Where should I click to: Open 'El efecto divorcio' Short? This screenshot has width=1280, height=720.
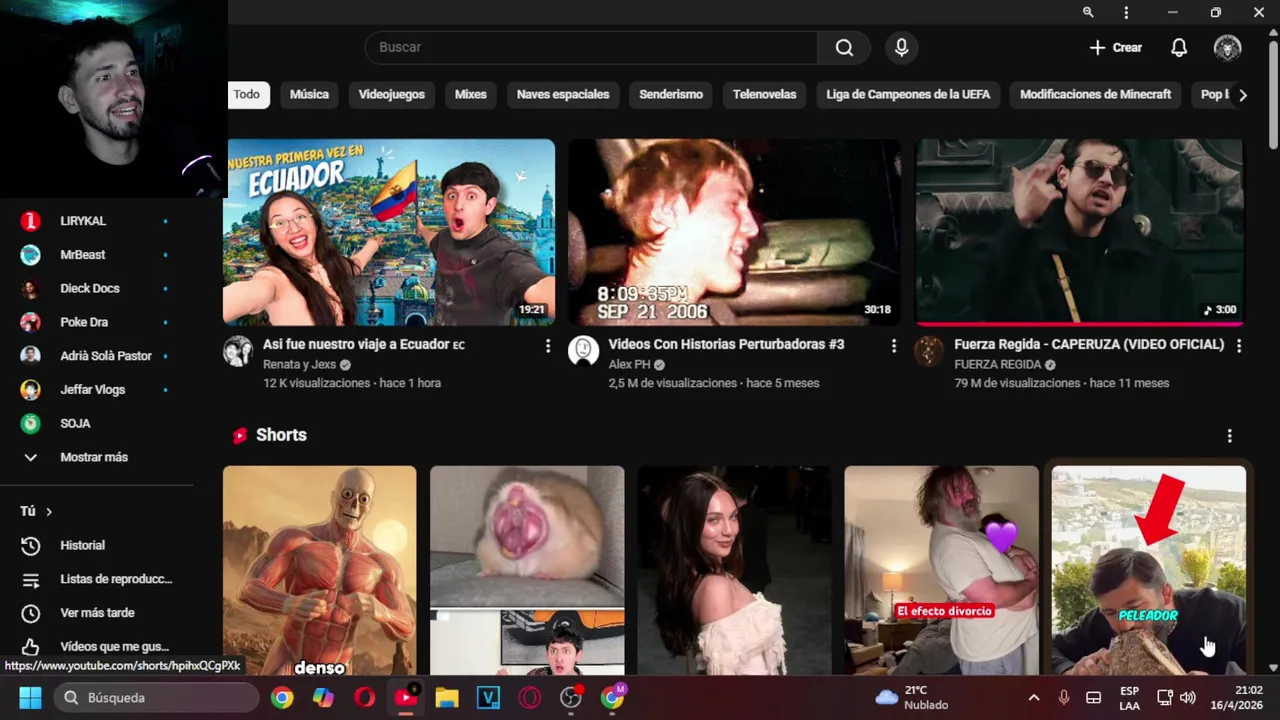[x=941, y=570]
